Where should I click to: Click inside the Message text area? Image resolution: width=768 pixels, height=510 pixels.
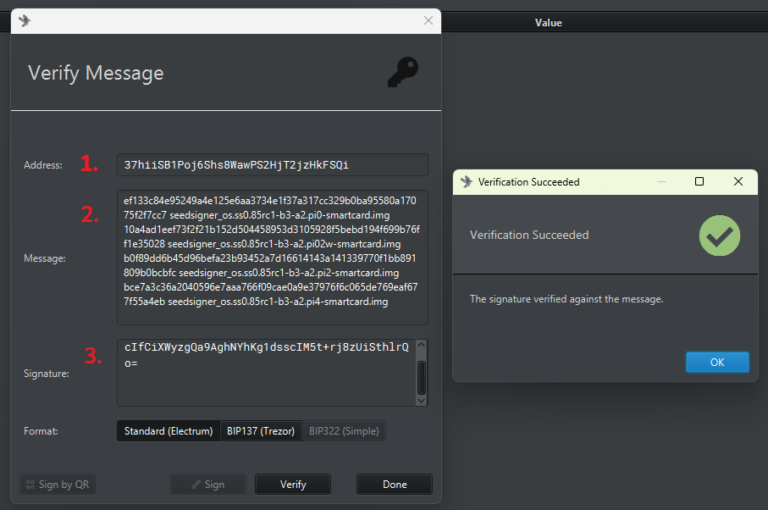point(272,258)
